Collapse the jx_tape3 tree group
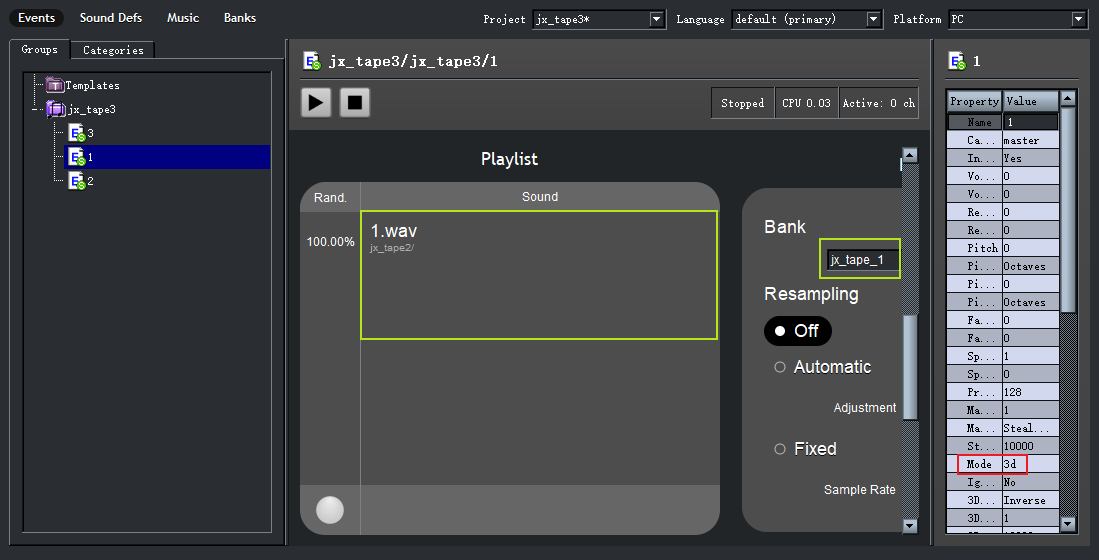1099x560 pixels. 34,109
